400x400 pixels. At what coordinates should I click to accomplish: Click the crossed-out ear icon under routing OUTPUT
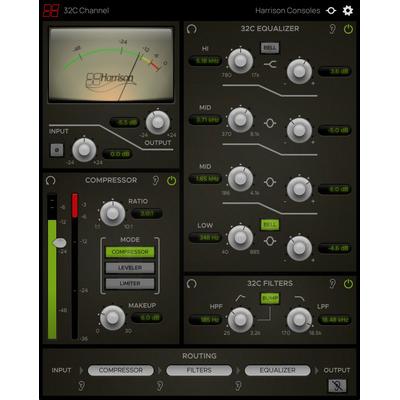click(x=337, y=386)
